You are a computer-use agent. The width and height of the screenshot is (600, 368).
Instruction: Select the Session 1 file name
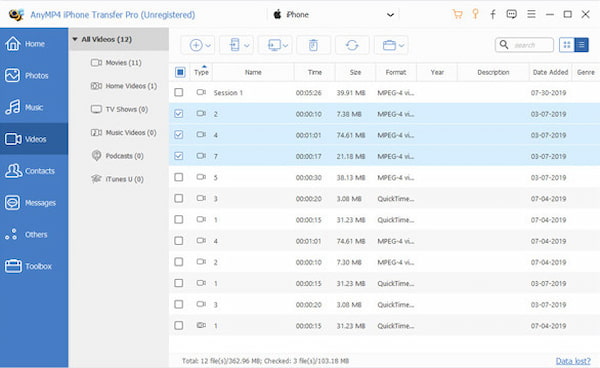tap(228, 93)
